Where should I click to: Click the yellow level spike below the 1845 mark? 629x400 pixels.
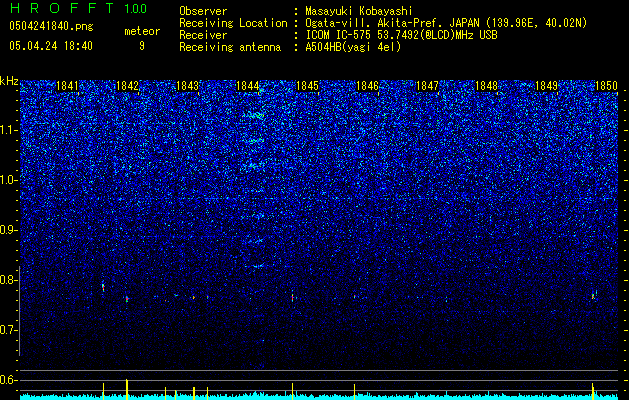(292, 391)
